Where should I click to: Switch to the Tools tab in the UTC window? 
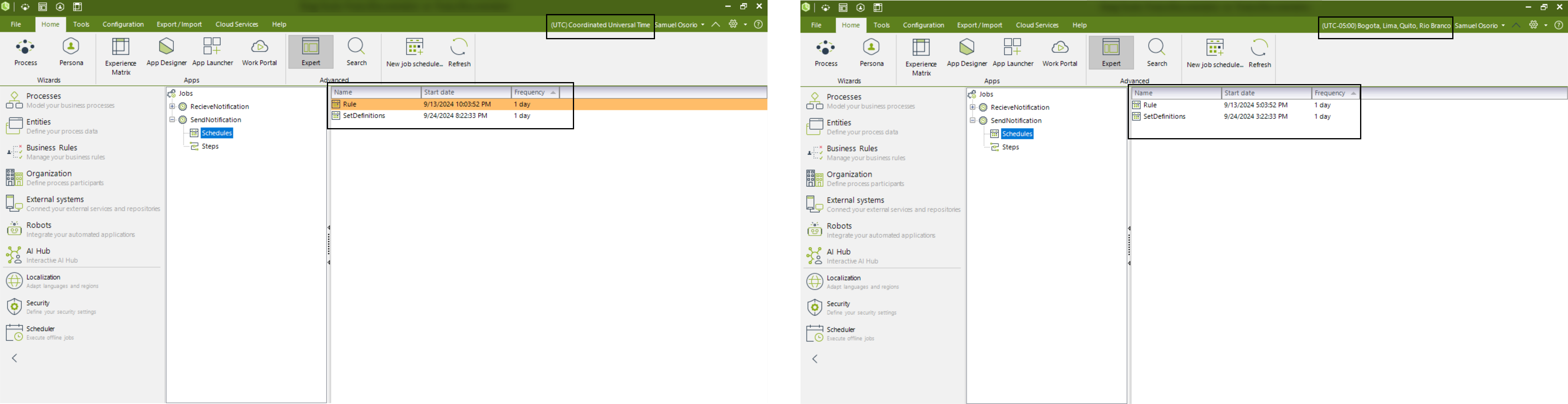pos(81,24)
